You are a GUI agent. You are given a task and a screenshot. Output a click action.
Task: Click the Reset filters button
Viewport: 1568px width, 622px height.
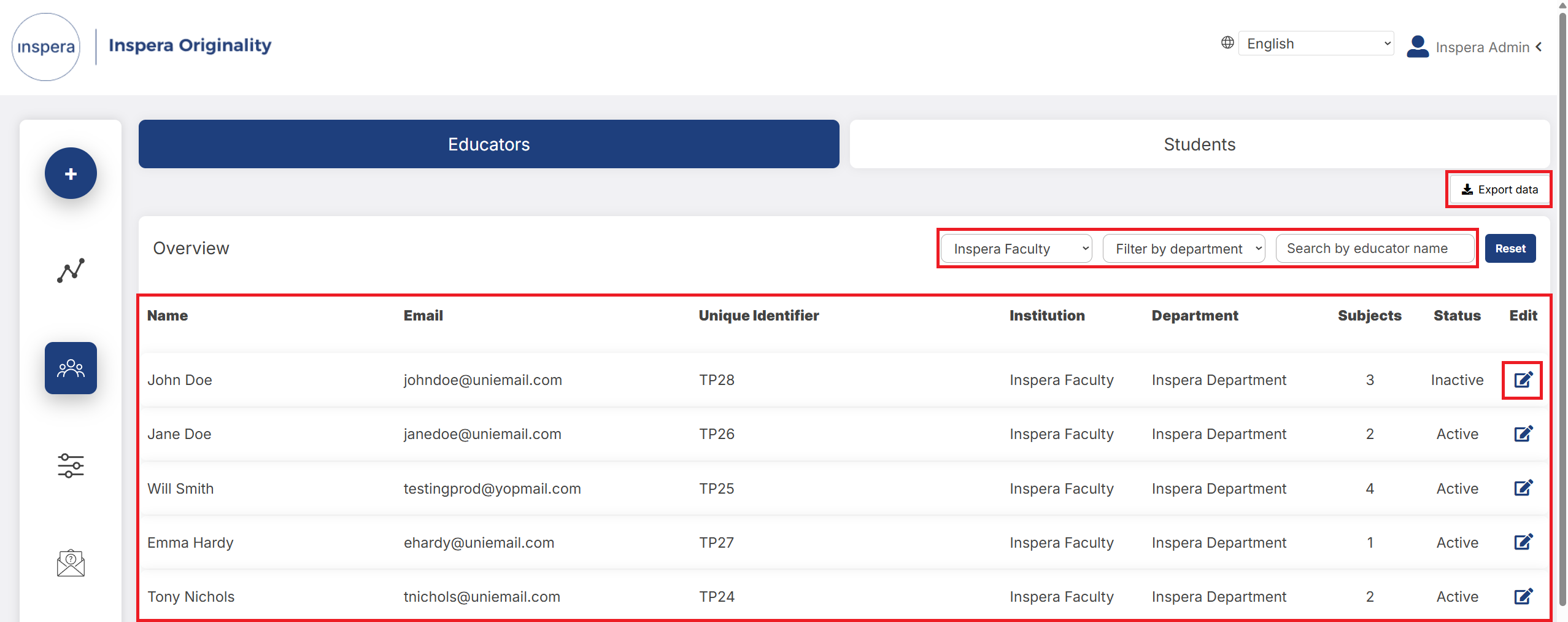coord(1510,249)
